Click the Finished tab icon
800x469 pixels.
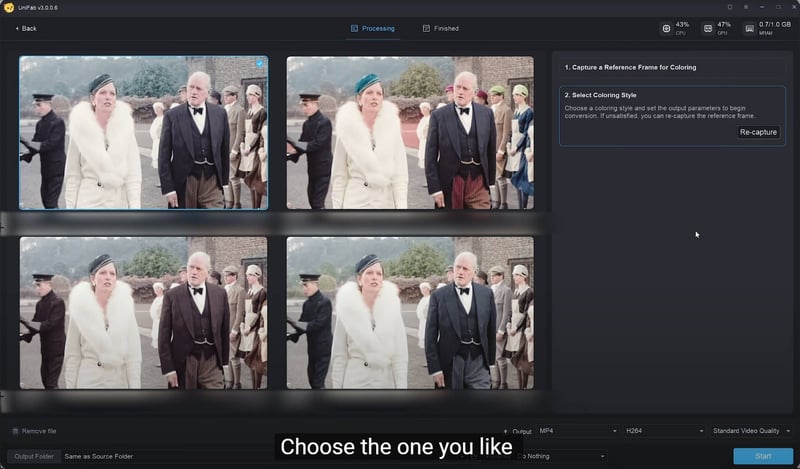pyautogui.click(x=427, y=29)
